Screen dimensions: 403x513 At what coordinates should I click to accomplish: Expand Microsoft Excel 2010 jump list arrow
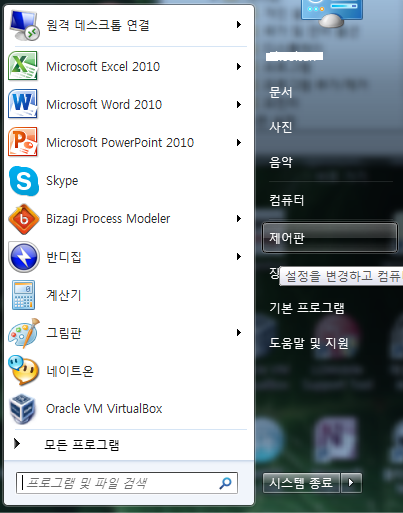[x=239, y=67]
